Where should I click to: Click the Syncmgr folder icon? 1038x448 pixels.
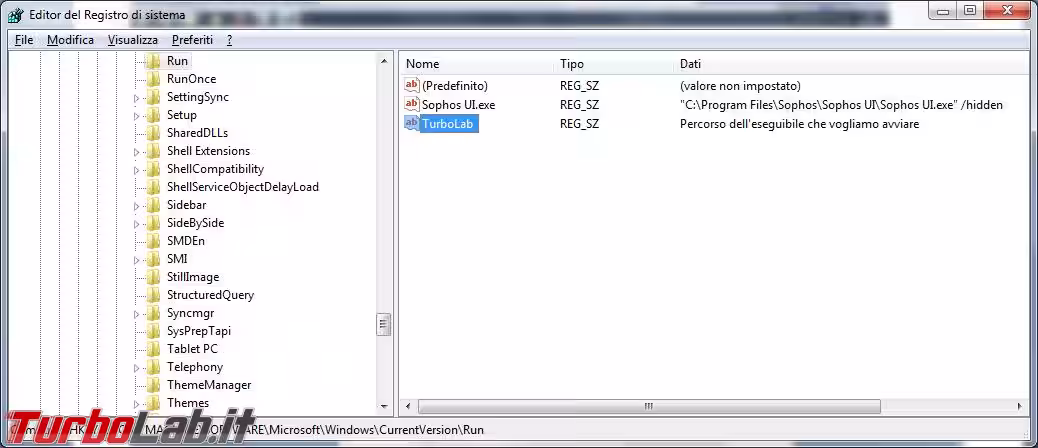pos(154,313)
